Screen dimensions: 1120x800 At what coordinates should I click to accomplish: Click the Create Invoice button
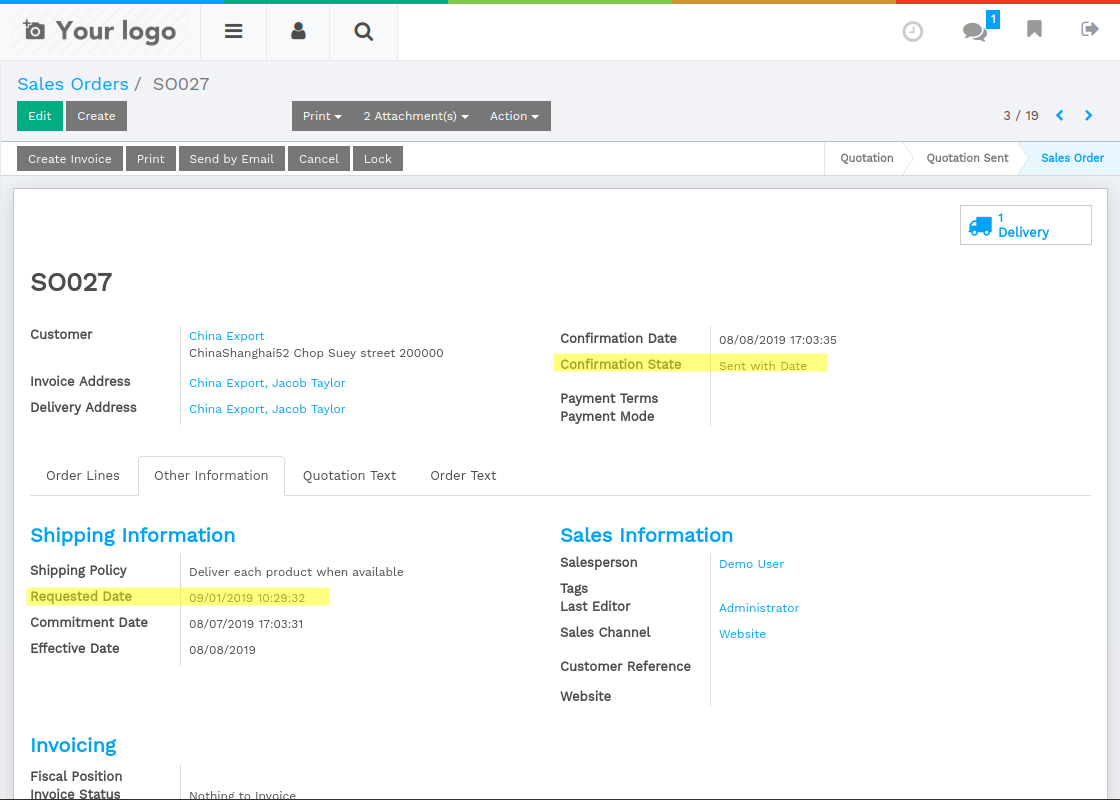click(69, 158)
